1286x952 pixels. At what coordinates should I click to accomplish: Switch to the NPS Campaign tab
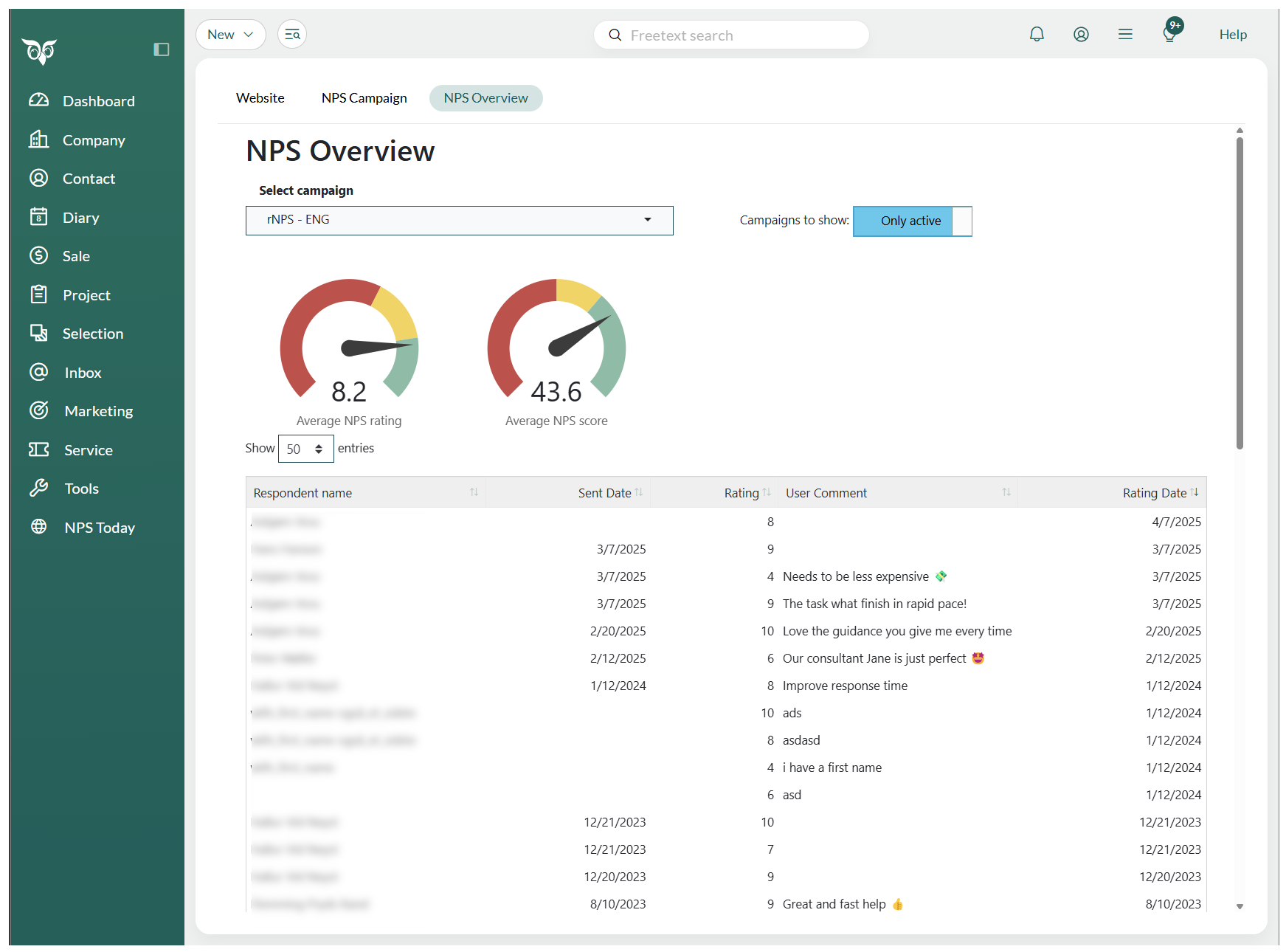(364, 98)
